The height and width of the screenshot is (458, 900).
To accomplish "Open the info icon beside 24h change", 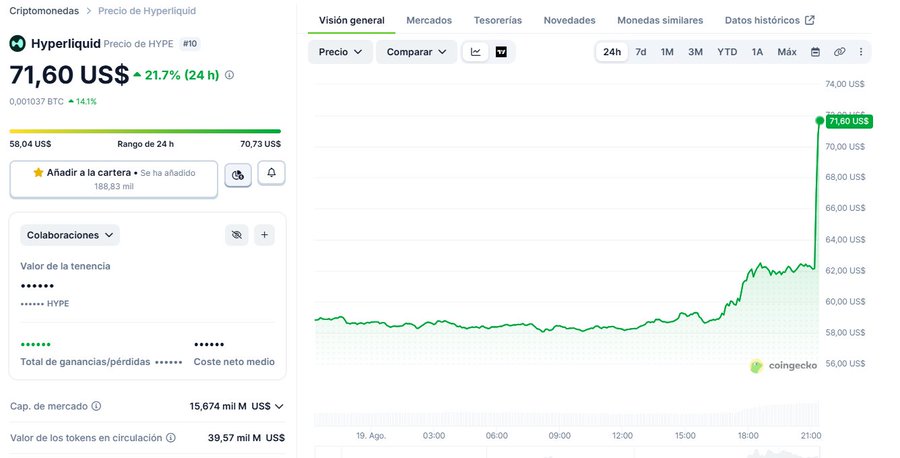I will click(230, 75).
